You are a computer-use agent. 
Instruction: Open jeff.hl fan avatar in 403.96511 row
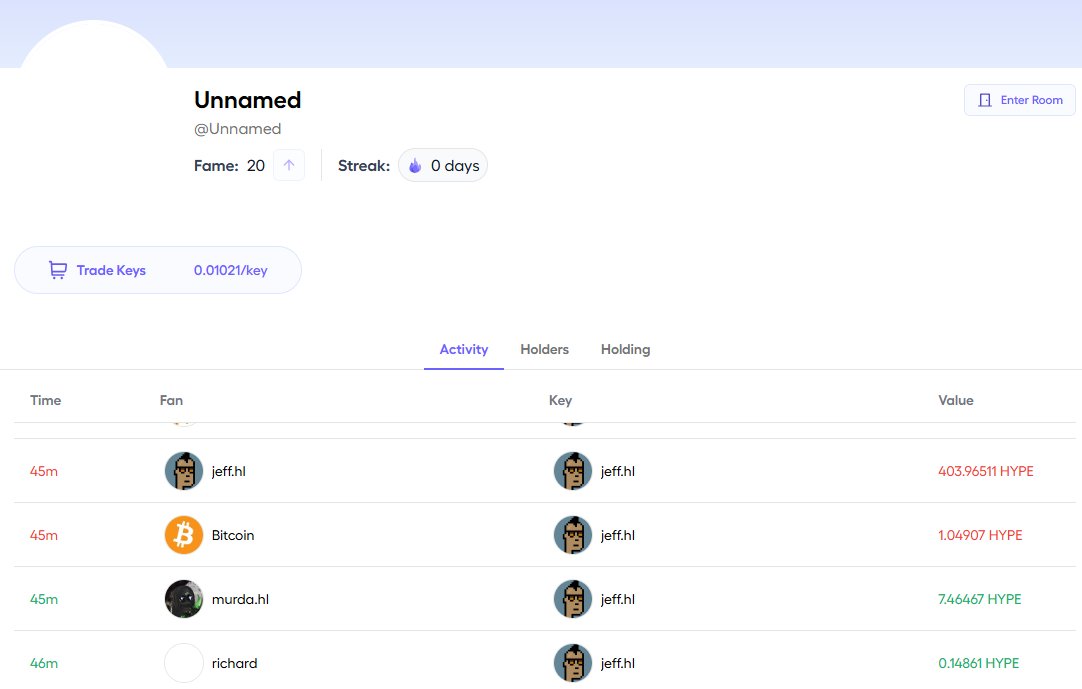184,471
